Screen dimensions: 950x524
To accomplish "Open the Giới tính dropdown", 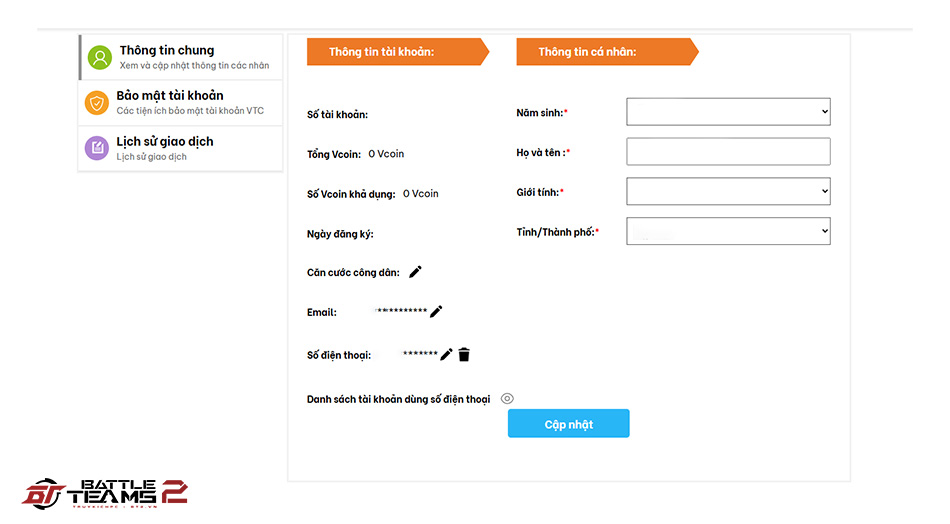I will click(x=728, y=191).
